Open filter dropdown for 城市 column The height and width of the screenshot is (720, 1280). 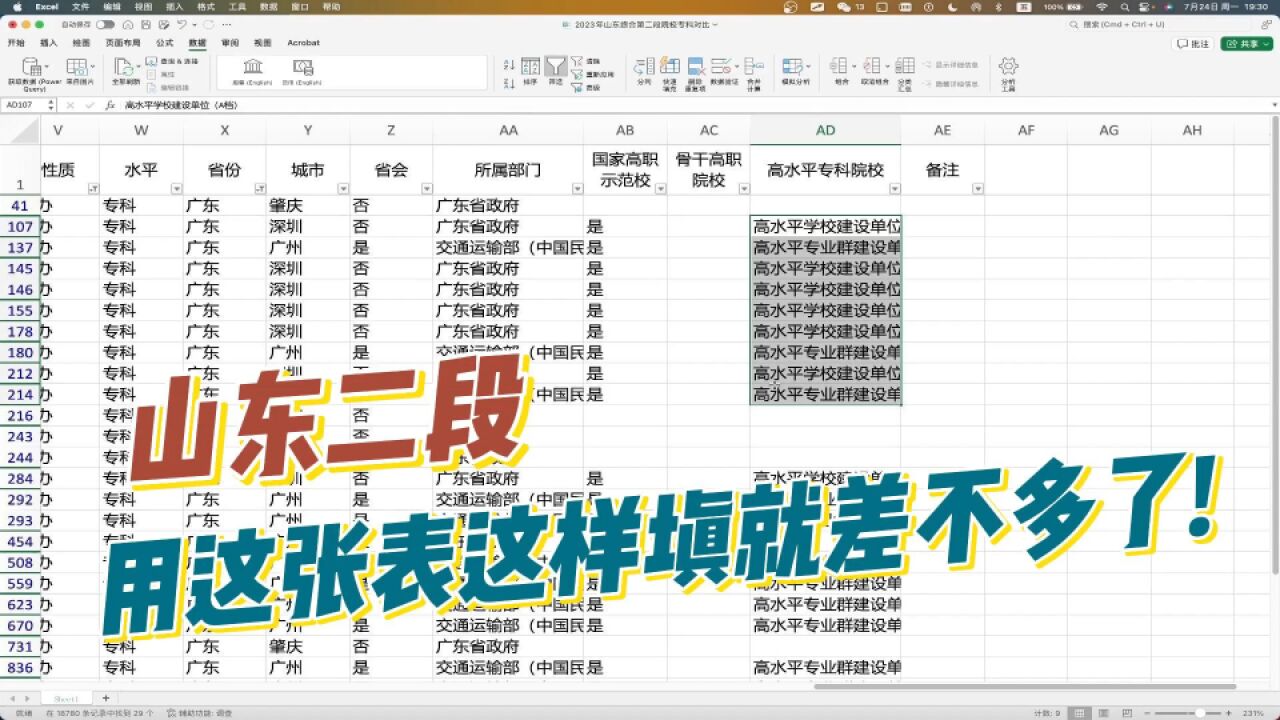tap(342, 189)
